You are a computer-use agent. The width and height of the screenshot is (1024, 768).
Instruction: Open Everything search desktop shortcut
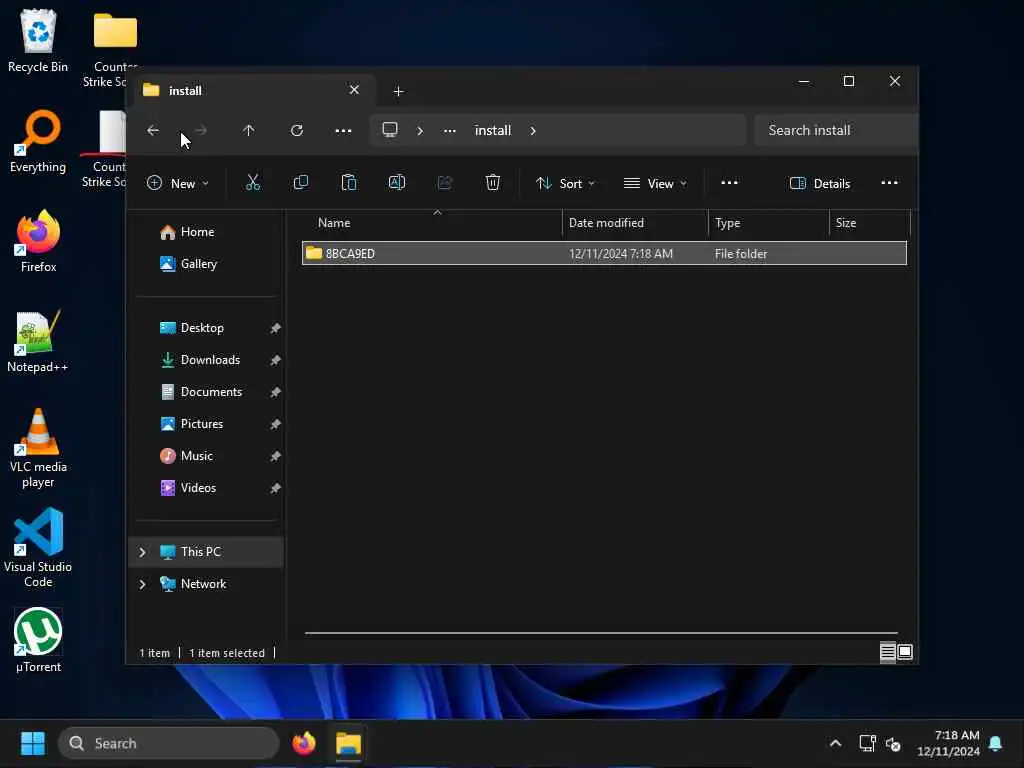[x=38, y=142]
